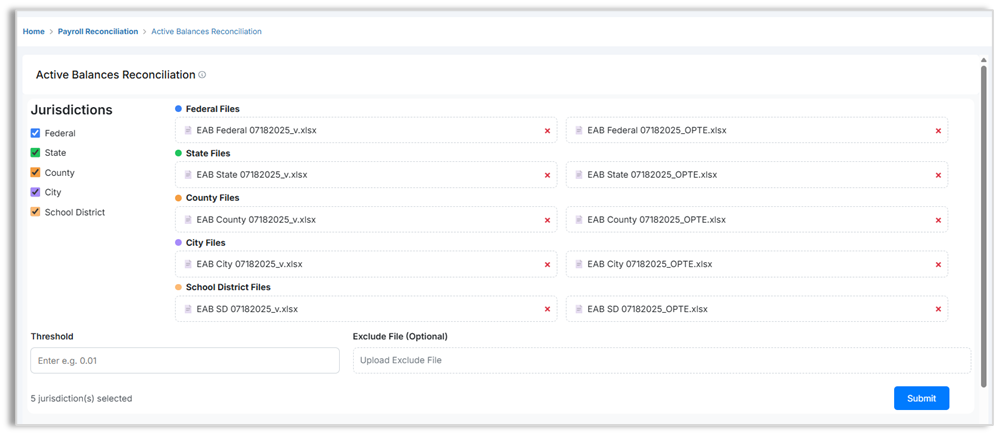
Task: Click file icon of EAB State 07182025_OPTE.xlsx
Action: [578, 175]
